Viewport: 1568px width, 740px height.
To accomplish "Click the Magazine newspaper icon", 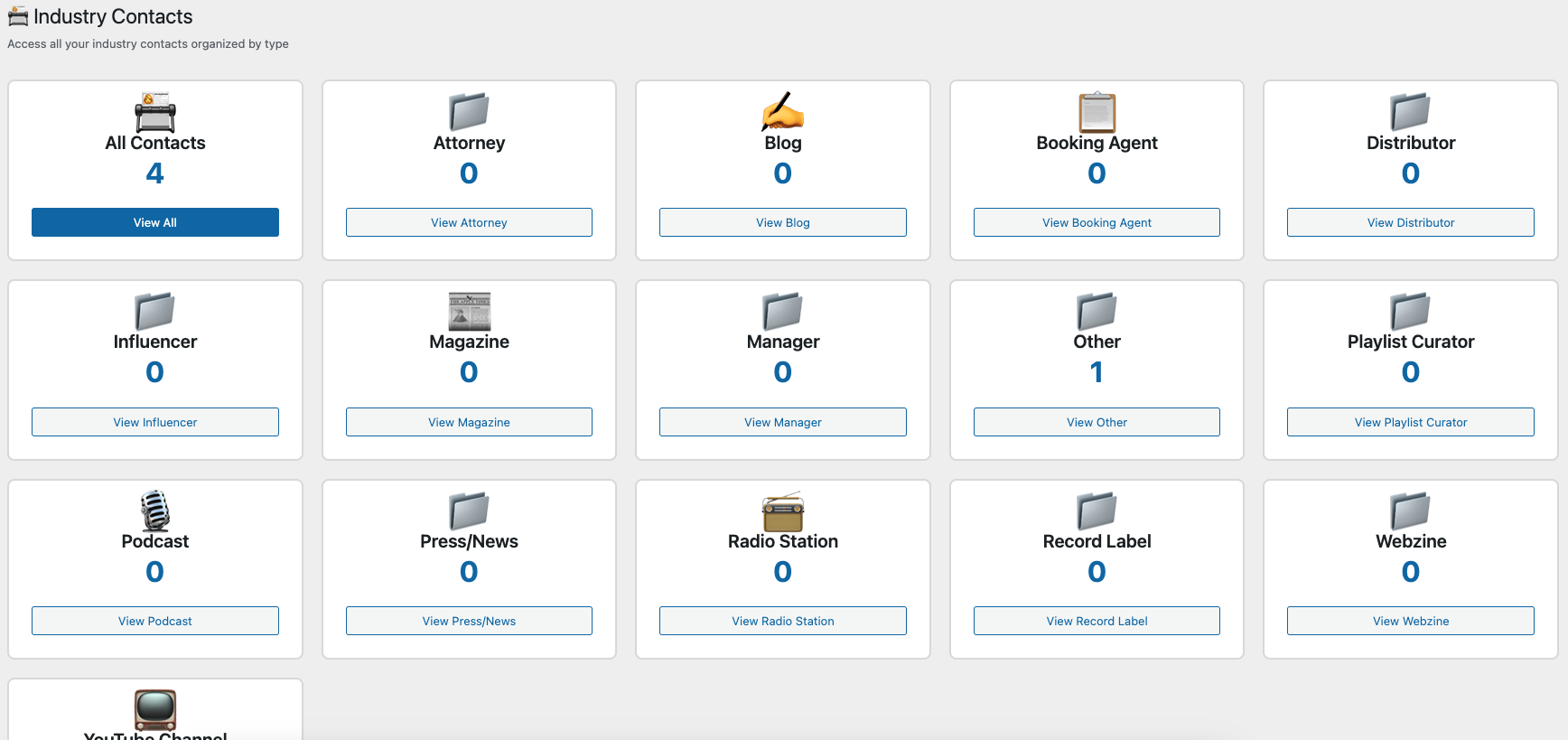I will (469, 312).
